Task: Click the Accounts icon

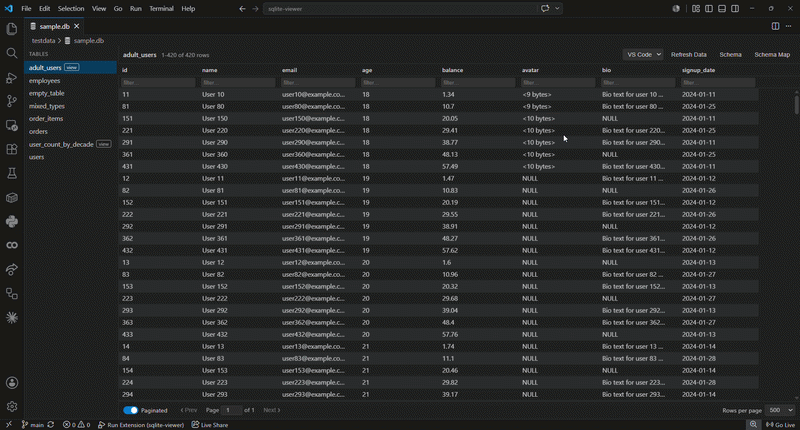Action: pos(12,383)
